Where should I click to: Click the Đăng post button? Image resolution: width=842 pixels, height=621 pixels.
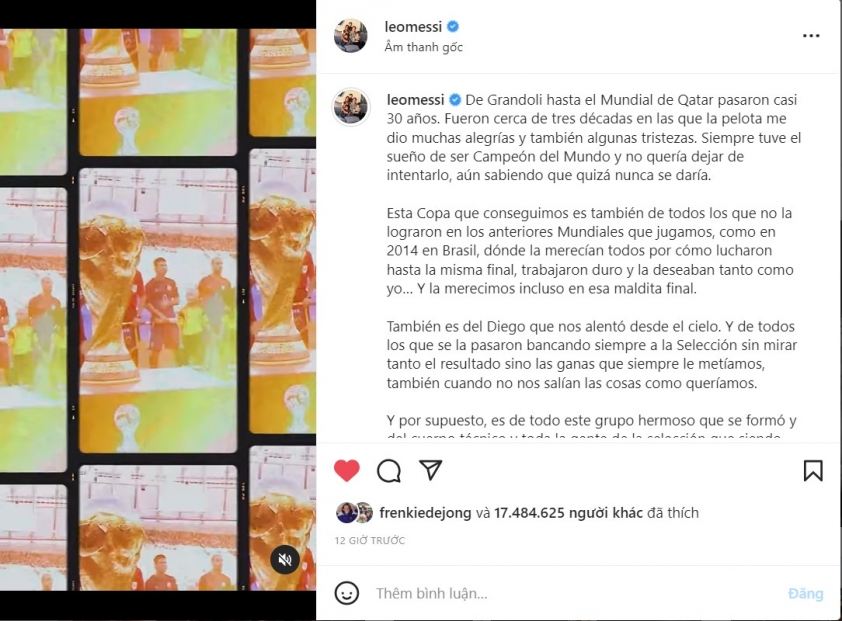coord(805,593)
